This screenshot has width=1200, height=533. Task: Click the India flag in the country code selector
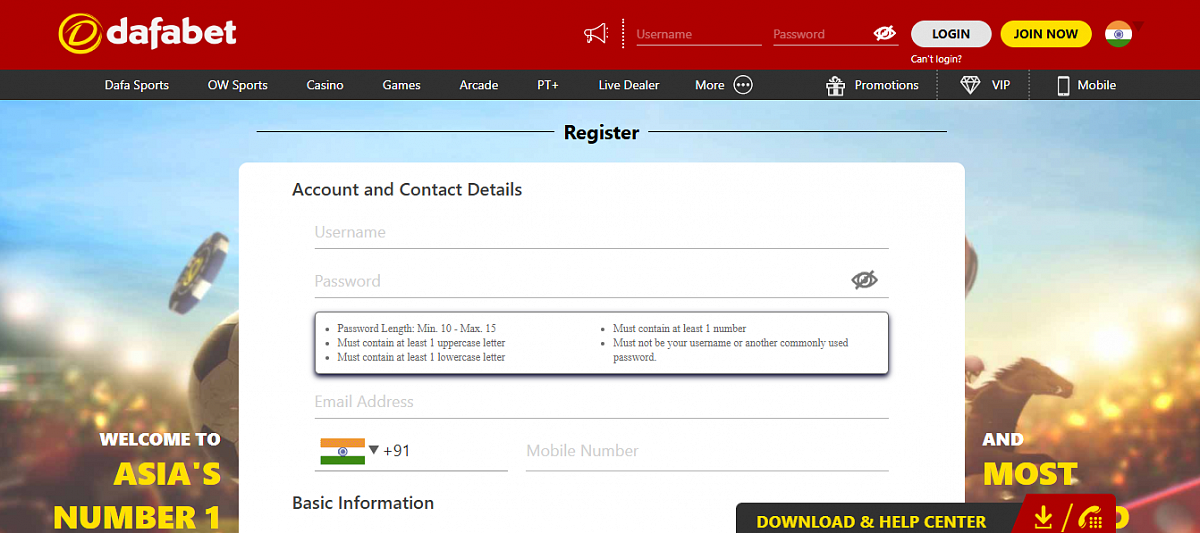point(342,451)
